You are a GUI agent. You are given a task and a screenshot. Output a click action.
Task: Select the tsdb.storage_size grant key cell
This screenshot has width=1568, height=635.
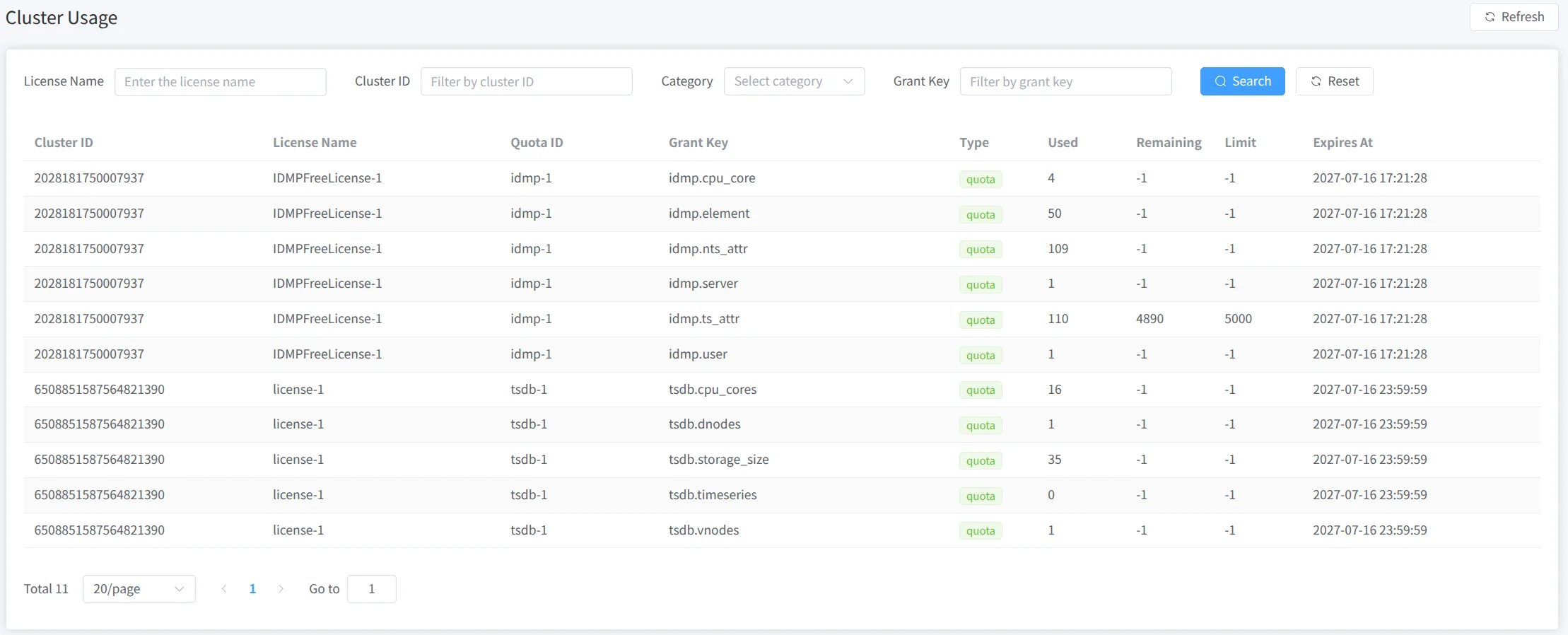(x=718, y=460)
